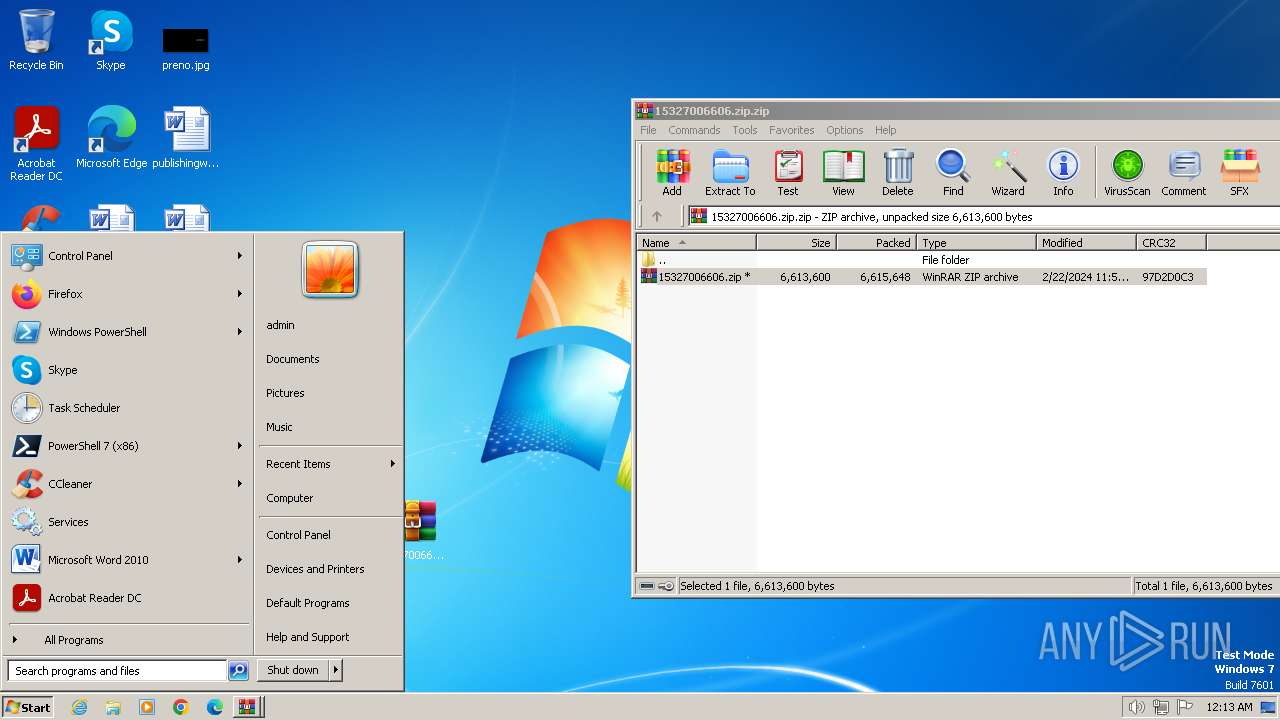Open Devices and Printers
This screenshot has width=1280, height=720.
point(315,569)
